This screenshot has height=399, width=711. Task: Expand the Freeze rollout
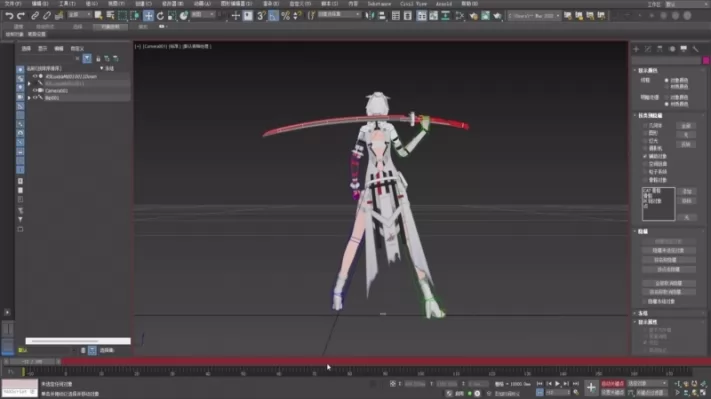pyautogui.click(x=643, y=313)
